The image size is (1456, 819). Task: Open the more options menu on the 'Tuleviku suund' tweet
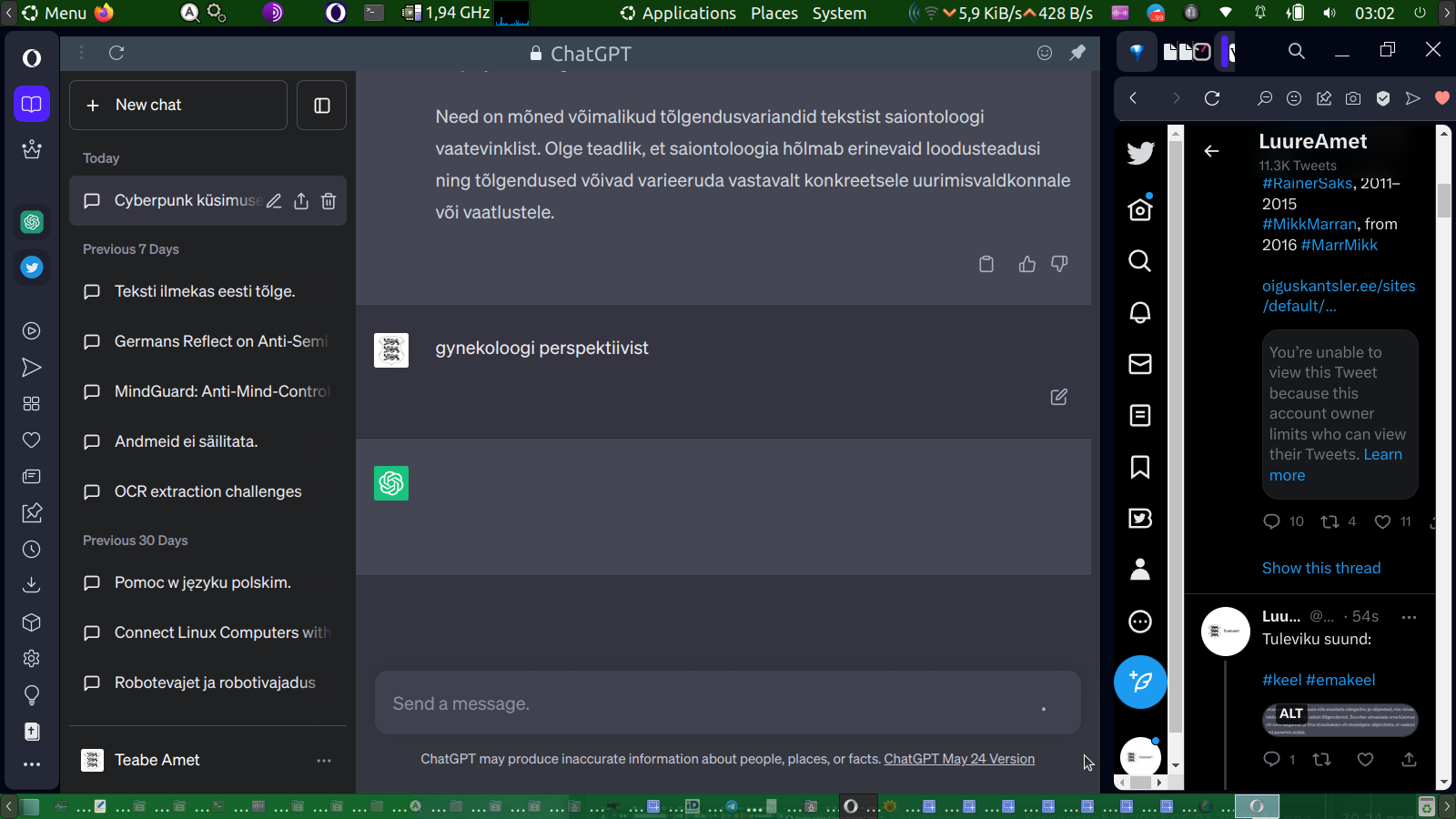point(1410,617)
